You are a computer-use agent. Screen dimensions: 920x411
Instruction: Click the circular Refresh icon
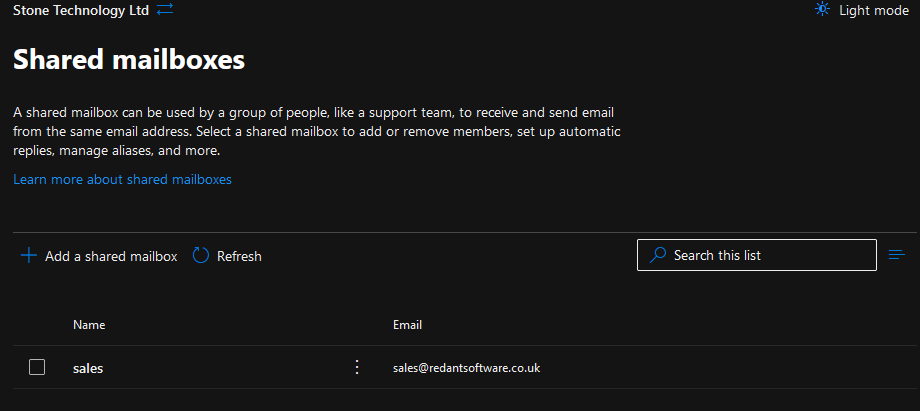coord(200,256)
